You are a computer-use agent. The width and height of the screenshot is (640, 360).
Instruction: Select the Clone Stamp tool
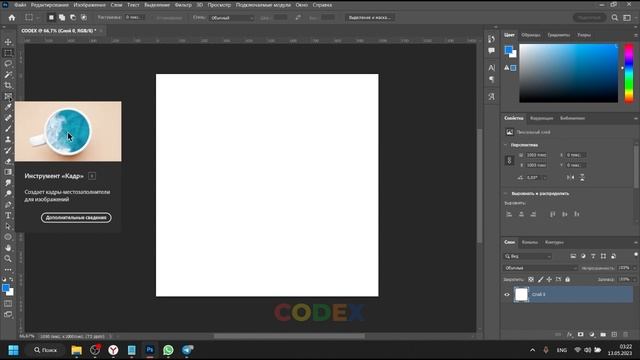click(8, 140)
